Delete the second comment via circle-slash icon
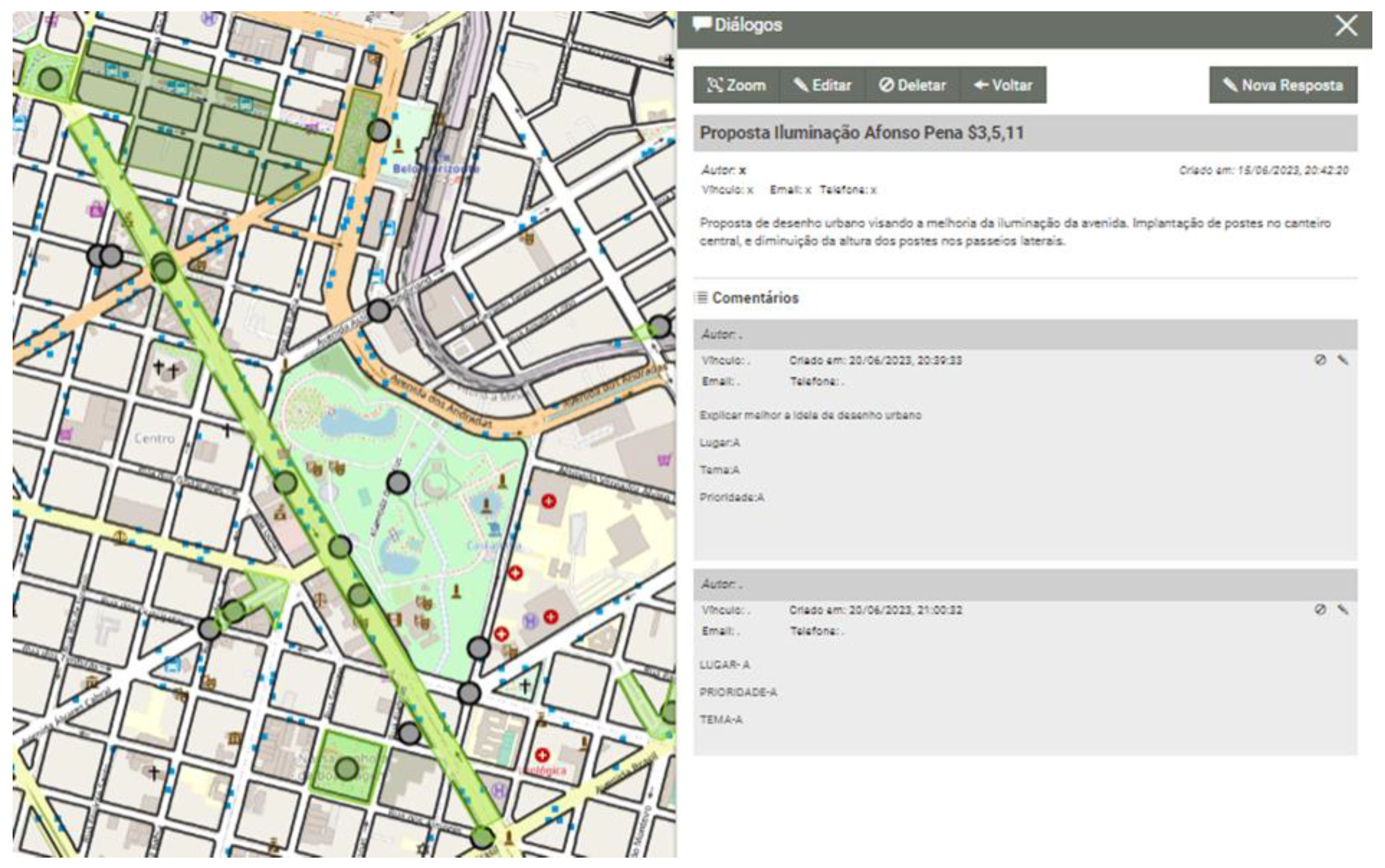 1320,609
